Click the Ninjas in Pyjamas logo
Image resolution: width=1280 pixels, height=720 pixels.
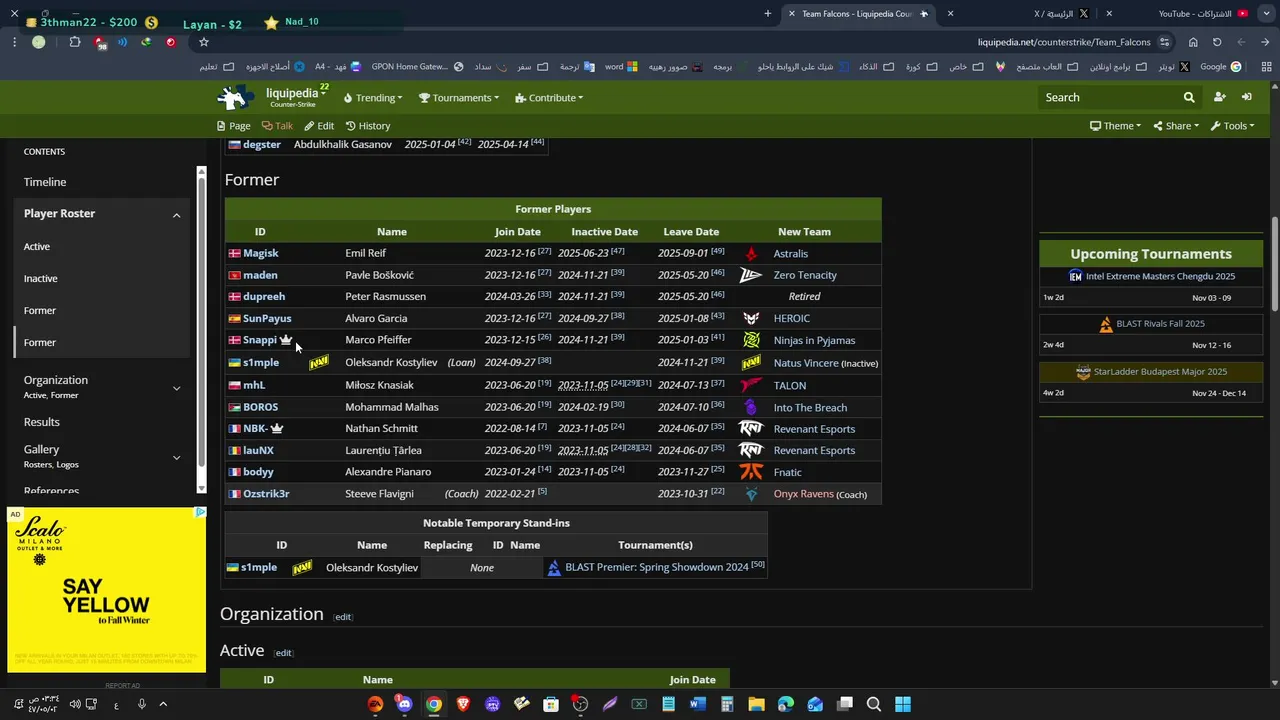point(751,340)
